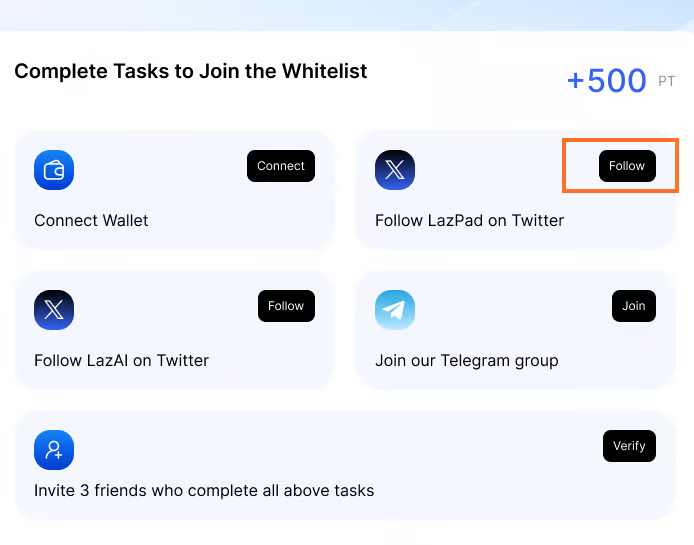Select the Follow LazPad on Twitter text
694x545 pixels.
[x=469, y=220]
